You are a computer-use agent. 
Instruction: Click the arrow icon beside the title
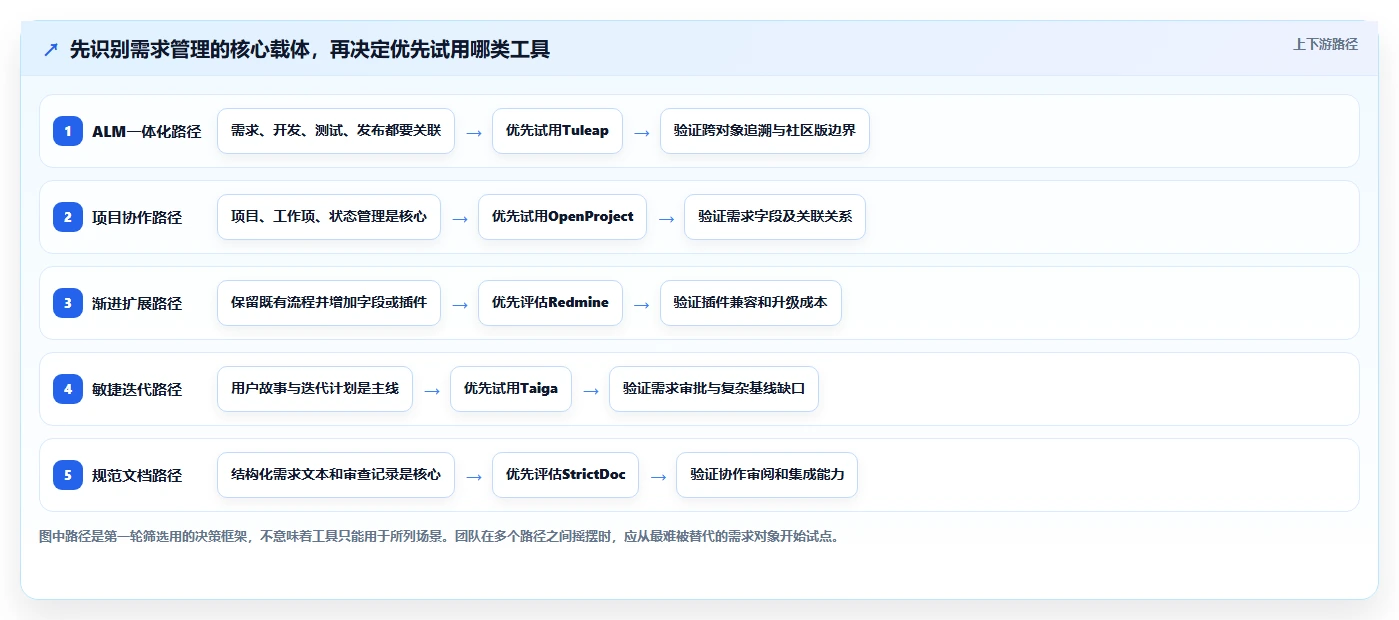[x=51, y=49]
